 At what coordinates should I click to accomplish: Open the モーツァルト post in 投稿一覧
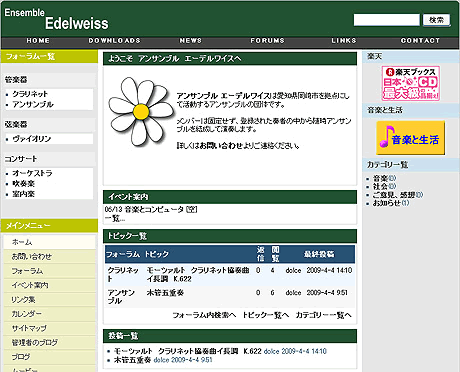188,351
